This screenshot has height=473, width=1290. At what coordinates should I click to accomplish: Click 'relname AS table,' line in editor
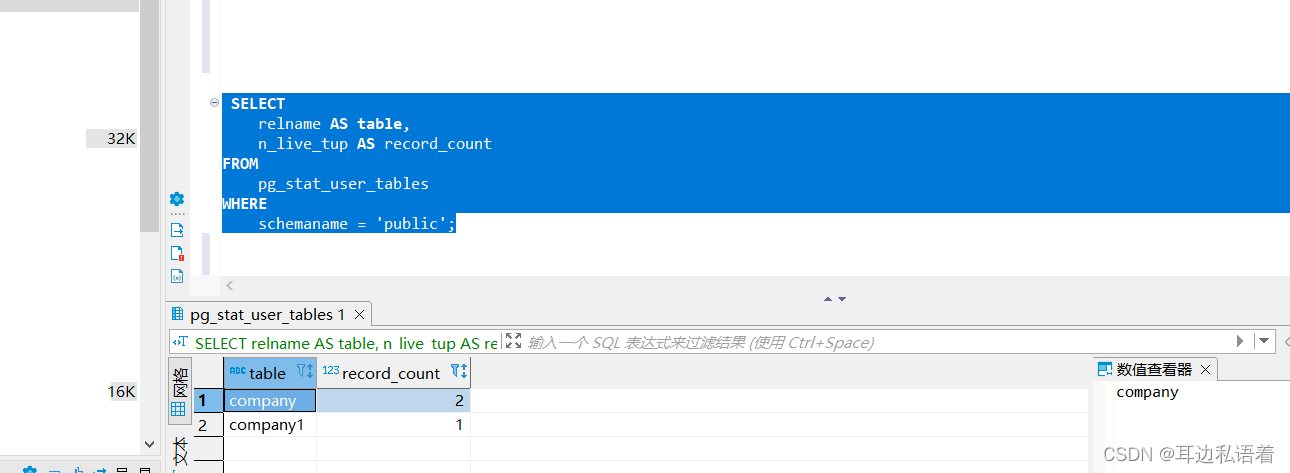[x=334, y=124]
